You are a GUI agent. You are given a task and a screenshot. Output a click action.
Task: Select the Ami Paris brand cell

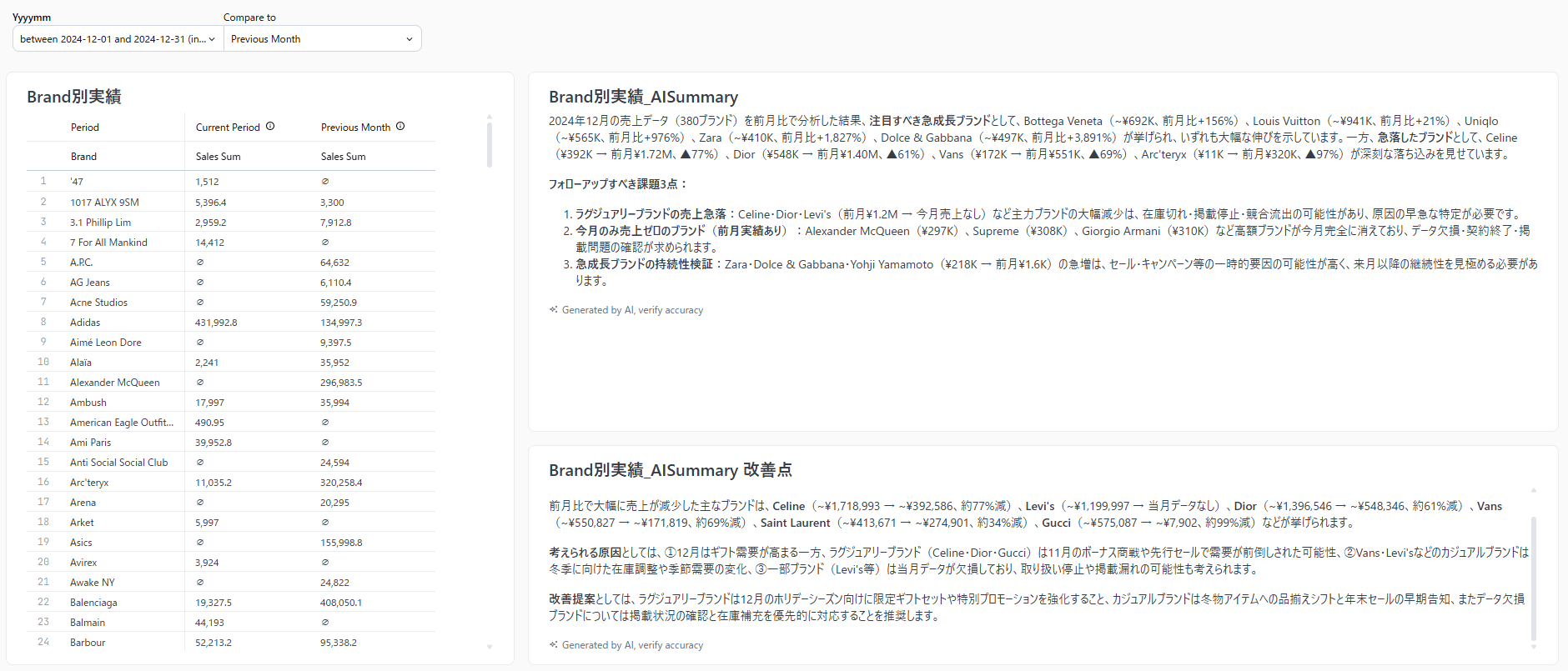(x=90, y=443)
